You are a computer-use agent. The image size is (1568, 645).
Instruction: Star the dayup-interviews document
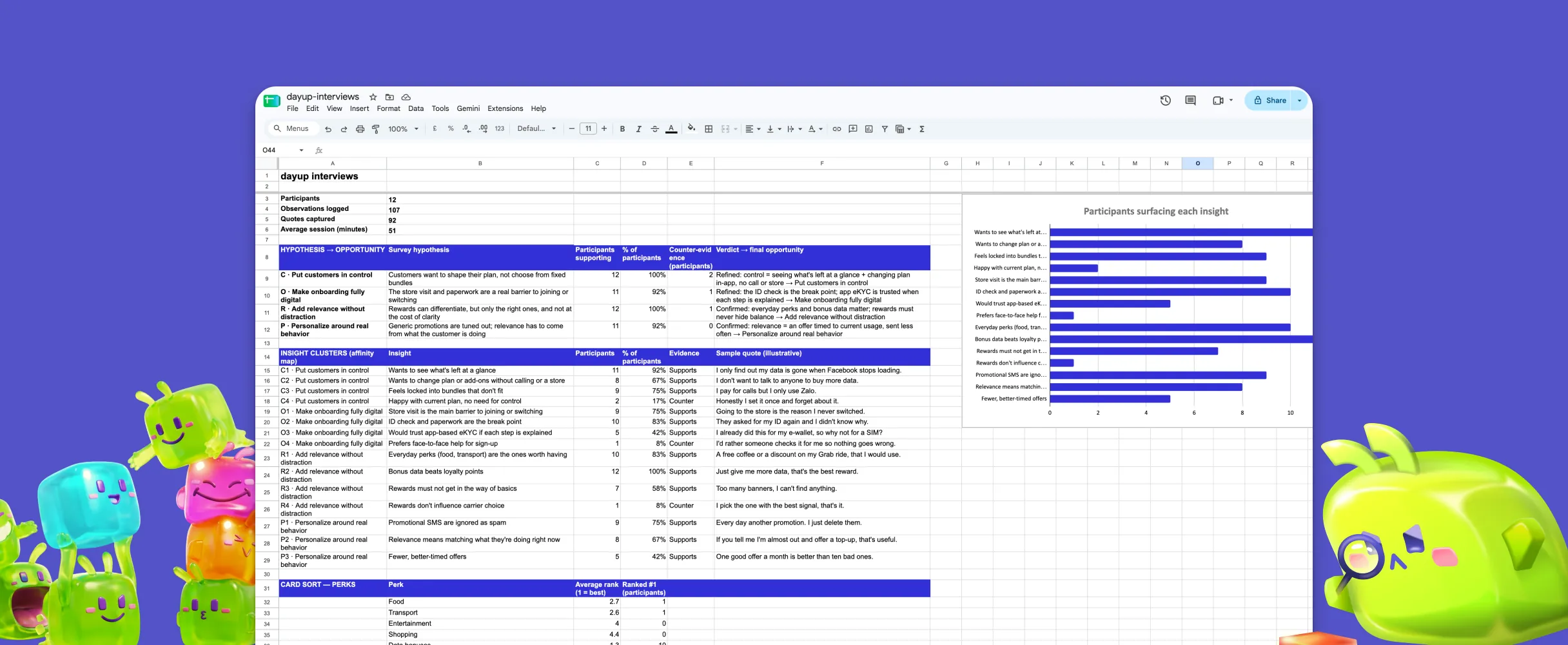tap(373, 97)
